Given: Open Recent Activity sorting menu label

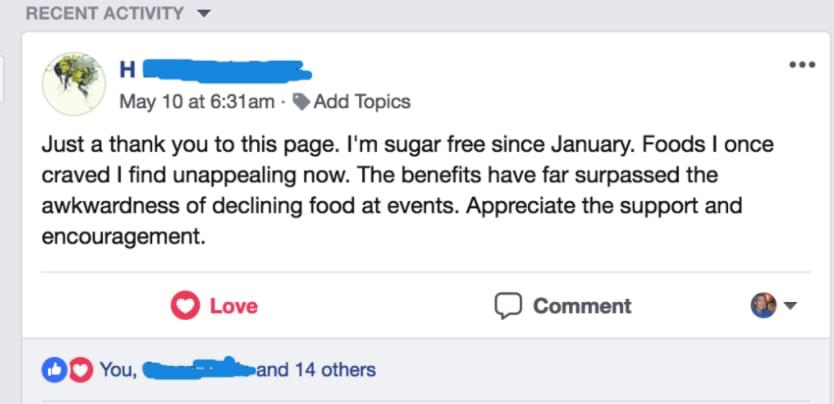Looking at the screenshot, I should click(105, 13).
